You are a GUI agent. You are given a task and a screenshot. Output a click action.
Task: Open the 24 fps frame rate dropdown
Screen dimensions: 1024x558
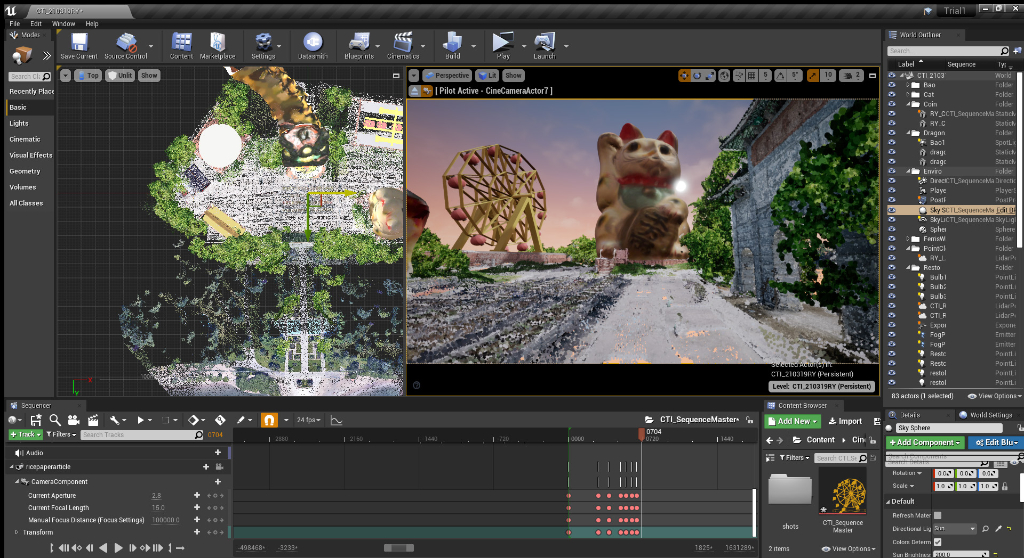coord(307,420)
